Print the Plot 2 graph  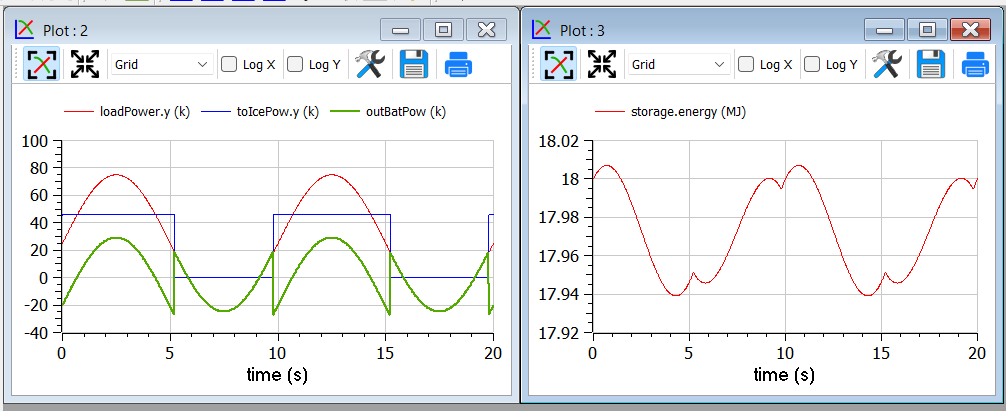(x=458, y=65)
